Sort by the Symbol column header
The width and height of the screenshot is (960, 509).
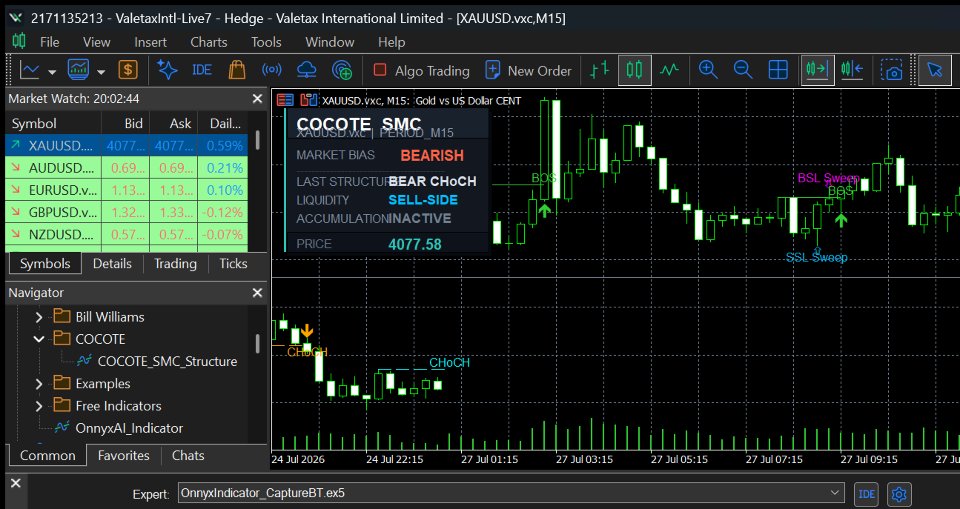point(53,123)
